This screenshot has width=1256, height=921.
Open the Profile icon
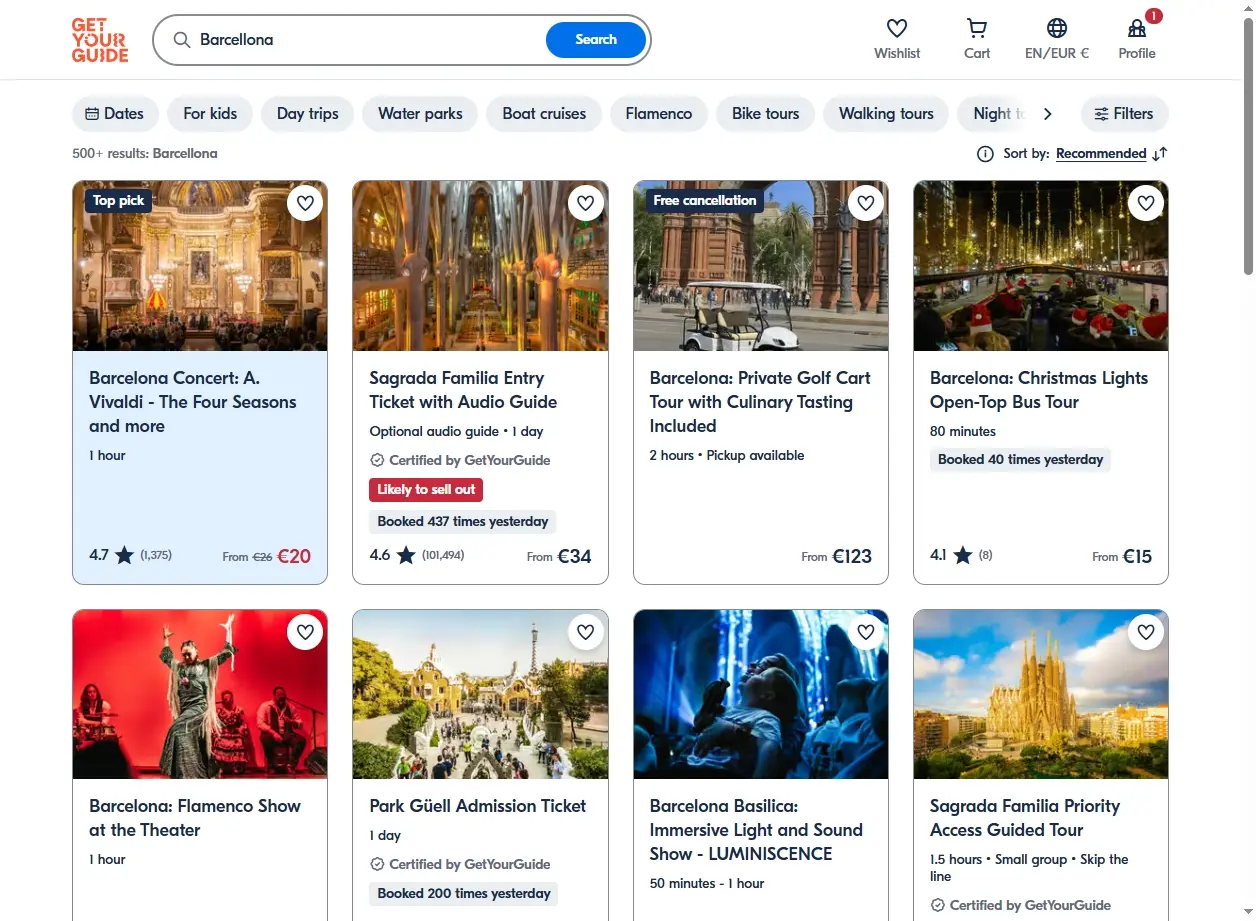point(1137,28)
